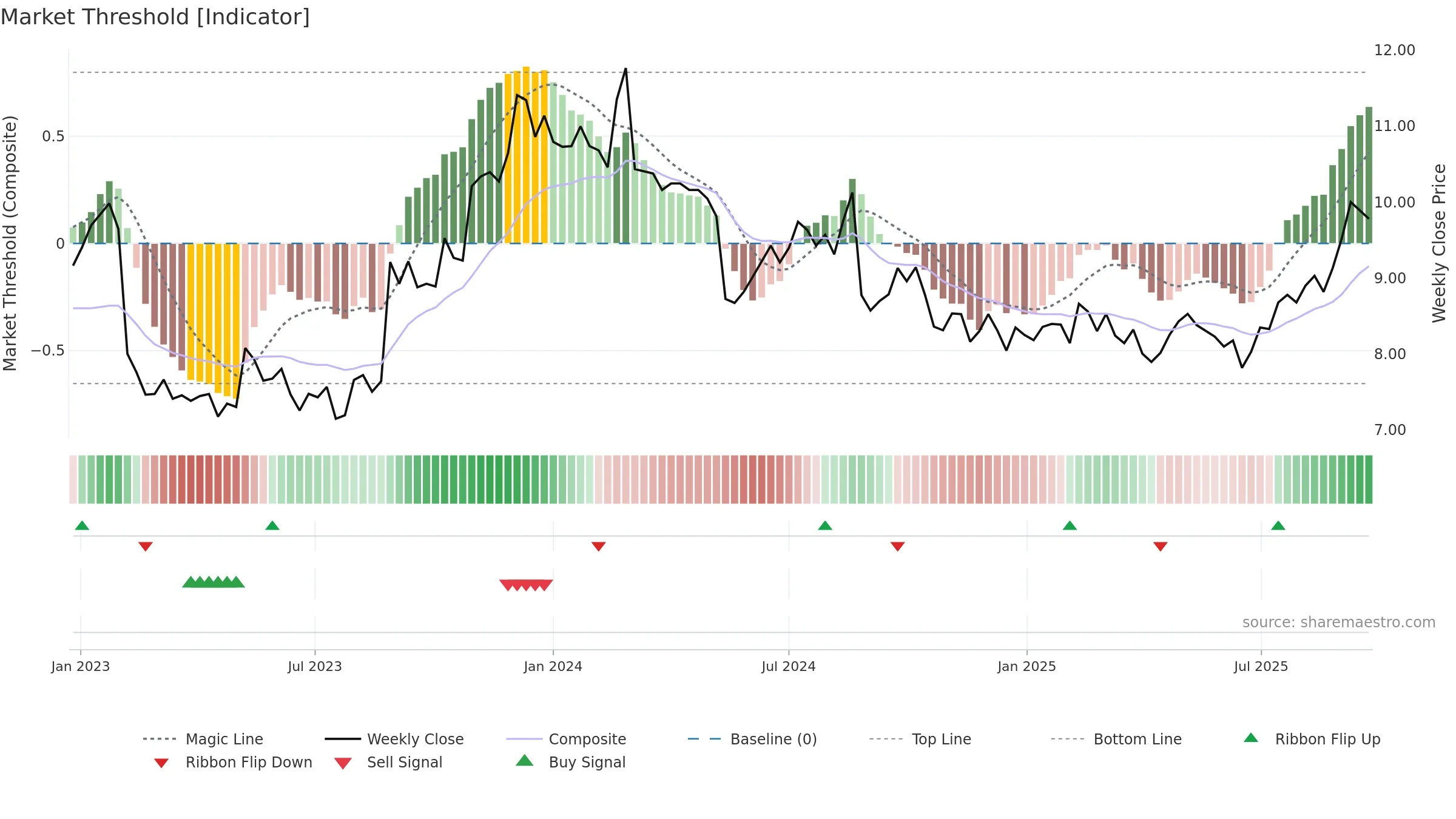Click the 8.00 price axis label

(x=1390, y=354)
